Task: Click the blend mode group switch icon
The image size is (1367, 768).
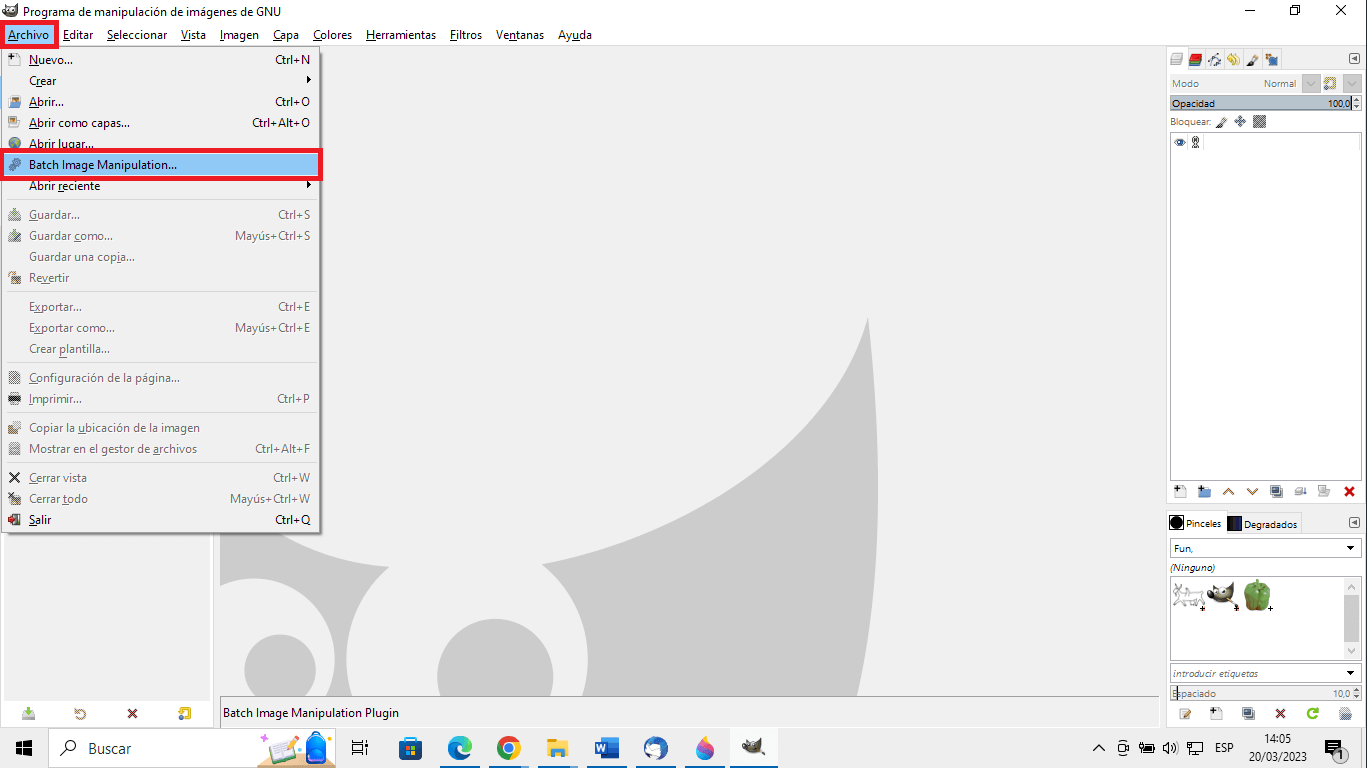Action: click(x=1330, y=84)
